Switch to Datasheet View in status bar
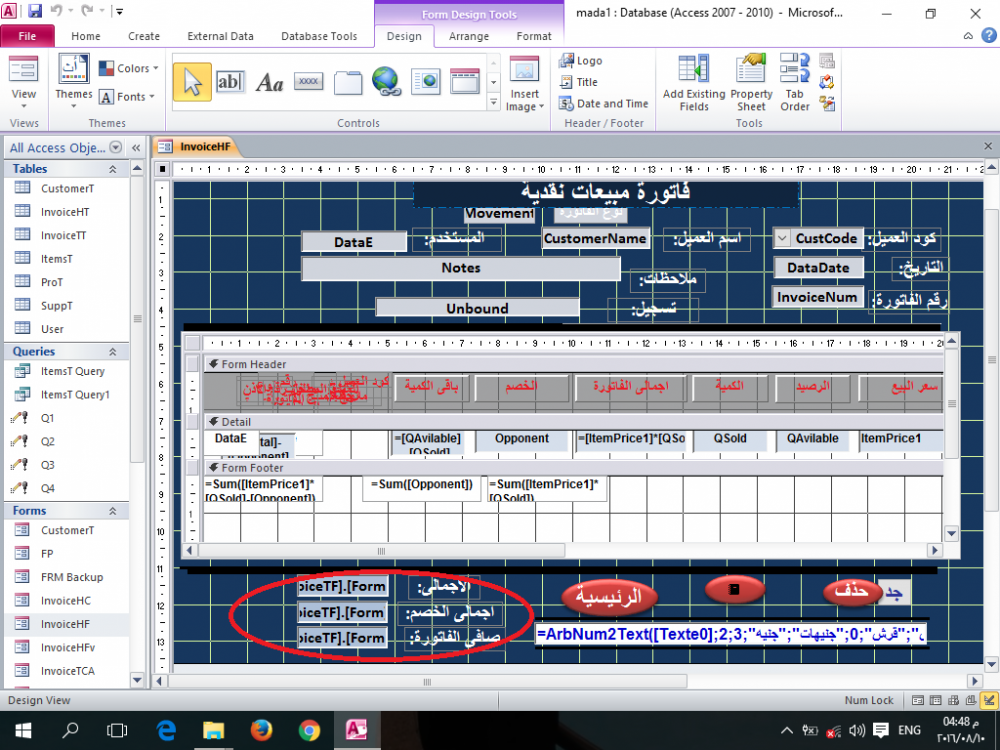Image resolution: width=1000 pixels, height=750 pixels. [x=935, y=700]
